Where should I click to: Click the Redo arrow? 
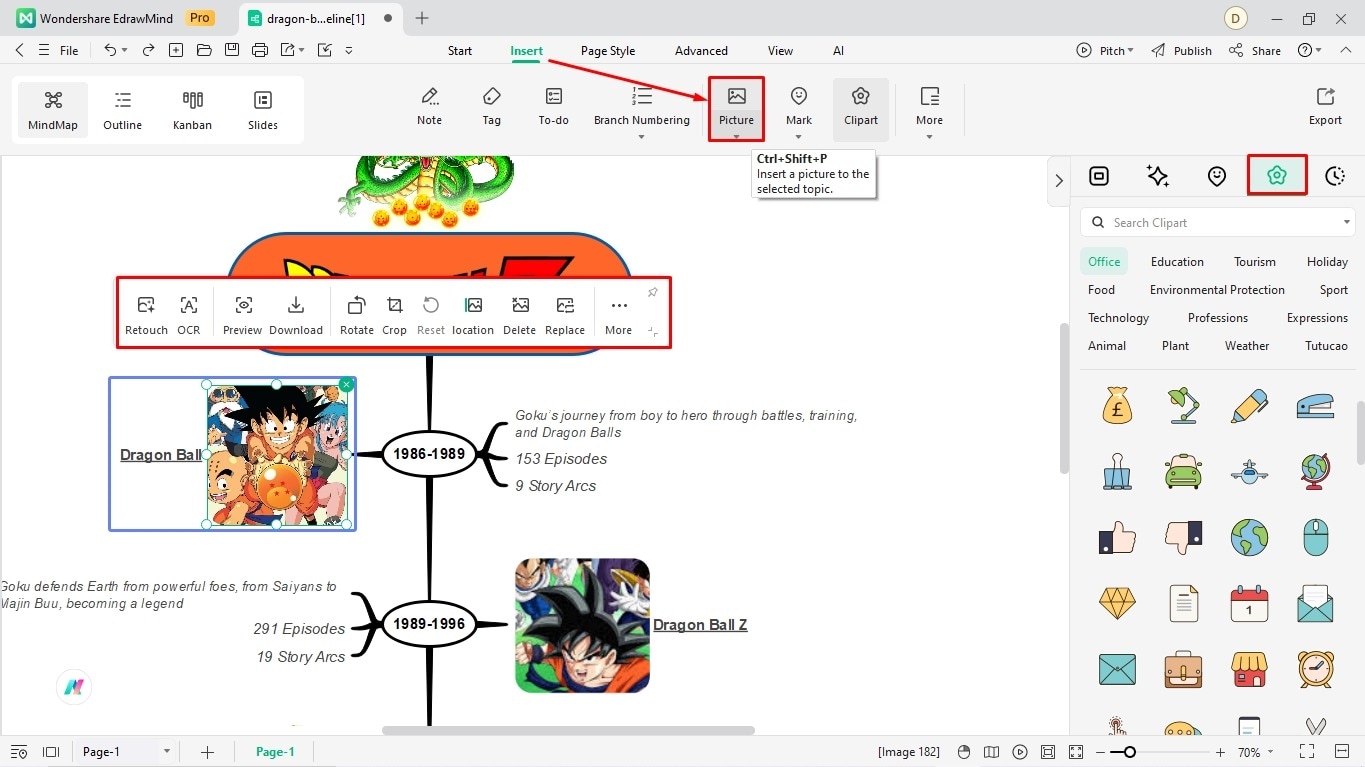[148, 50]
